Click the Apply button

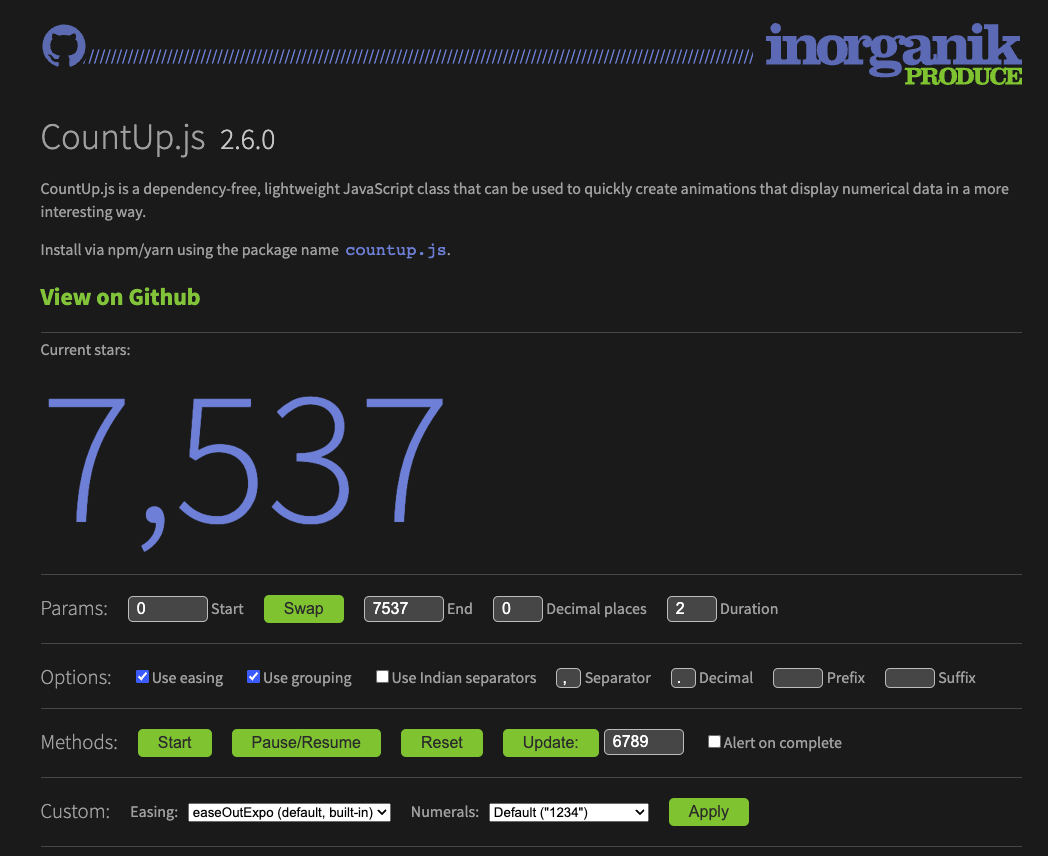(709, 812)
